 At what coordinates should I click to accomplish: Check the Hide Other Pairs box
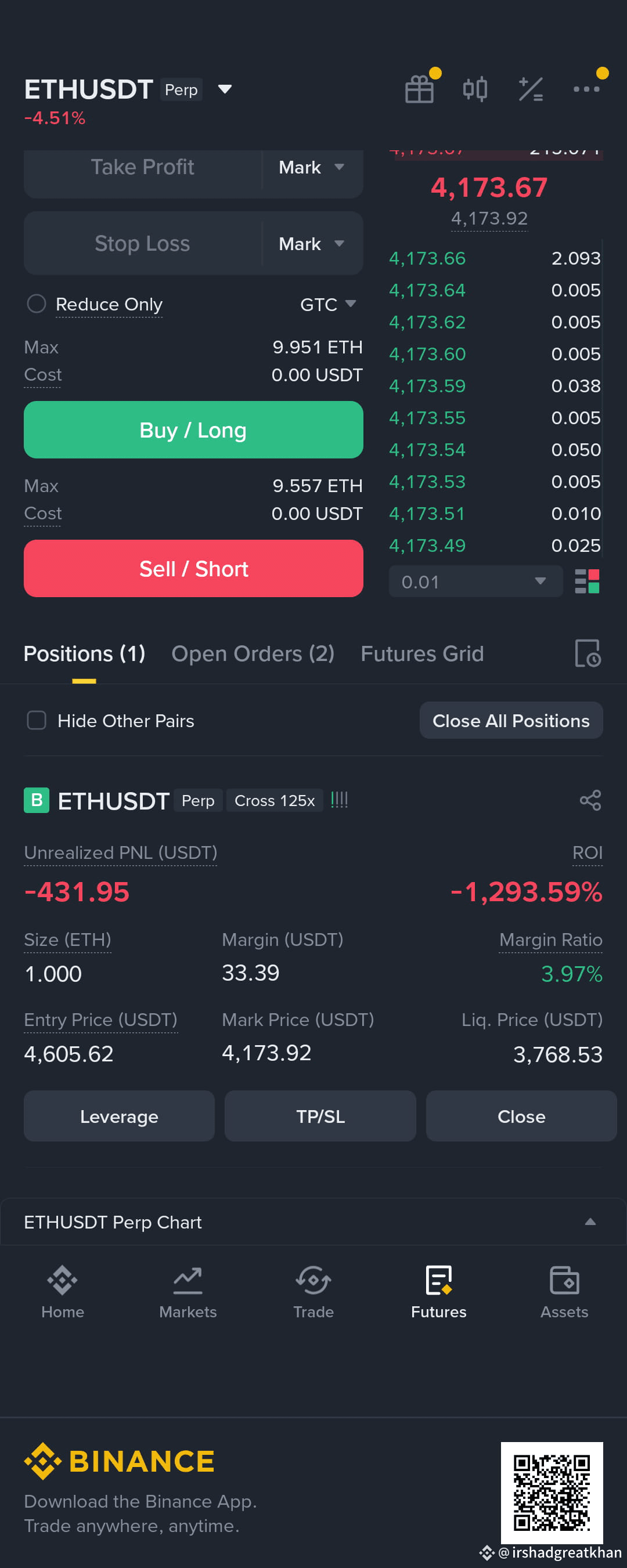[x=37, y=720]
